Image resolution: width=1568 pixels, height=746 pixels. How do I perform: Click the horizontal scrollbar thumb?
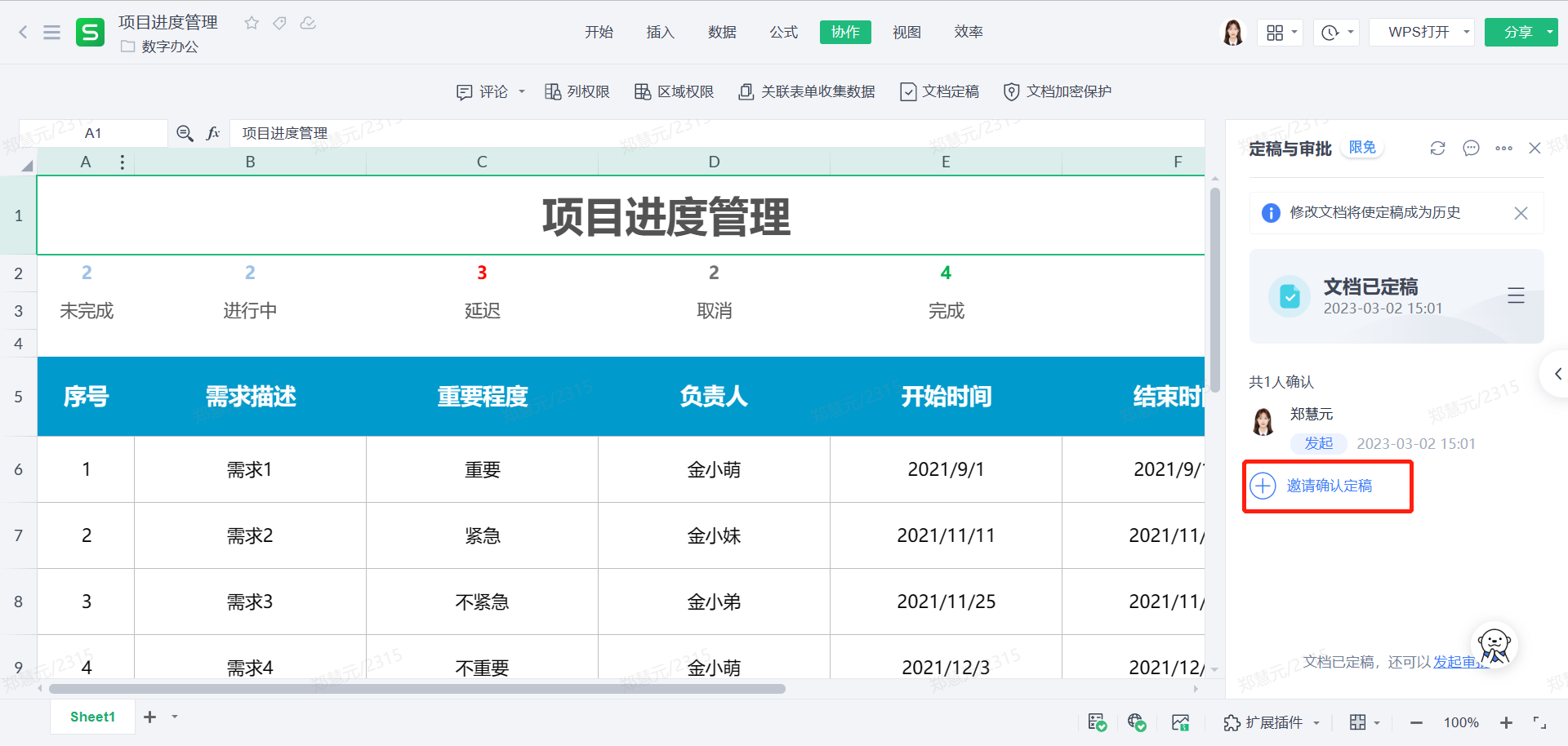click(417, 689)
